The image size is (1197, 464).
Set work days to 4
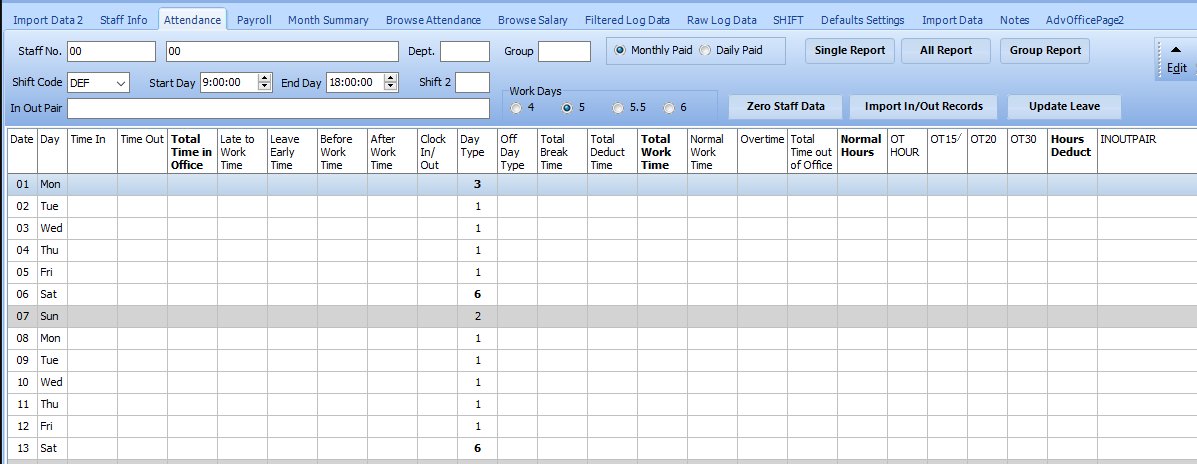tap(516, 107)
